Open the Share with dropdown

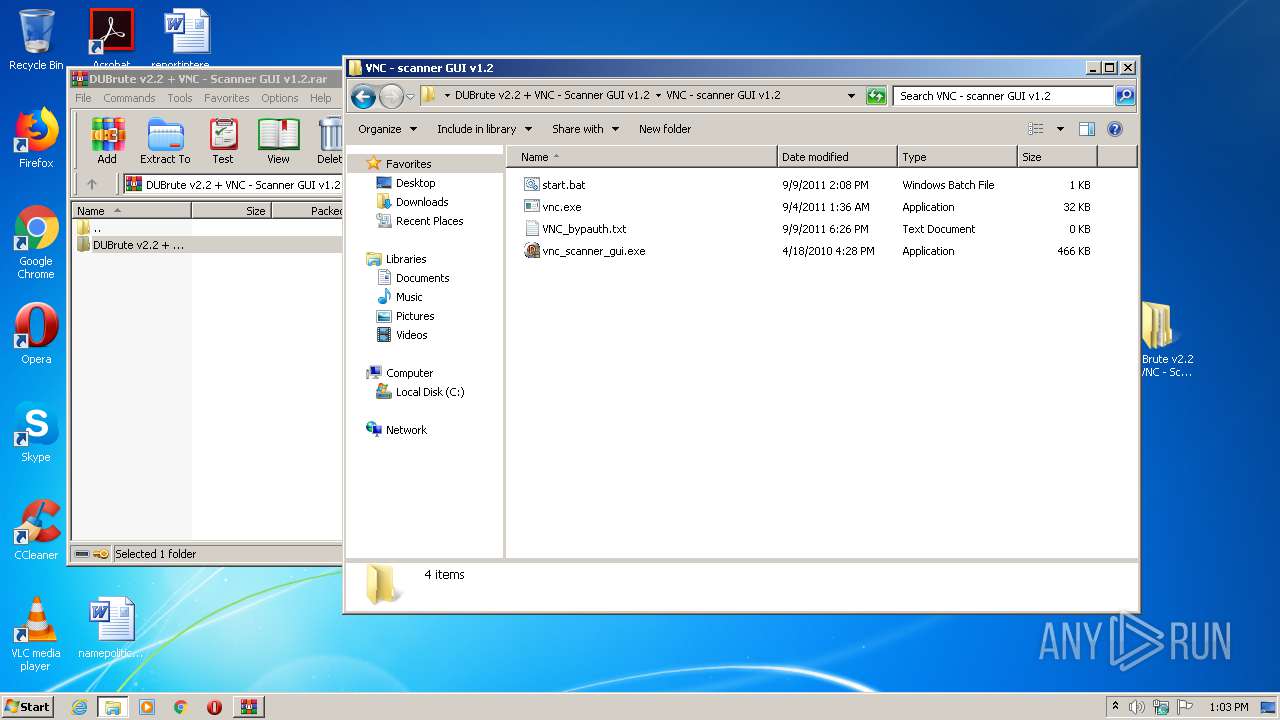[586, 129]
